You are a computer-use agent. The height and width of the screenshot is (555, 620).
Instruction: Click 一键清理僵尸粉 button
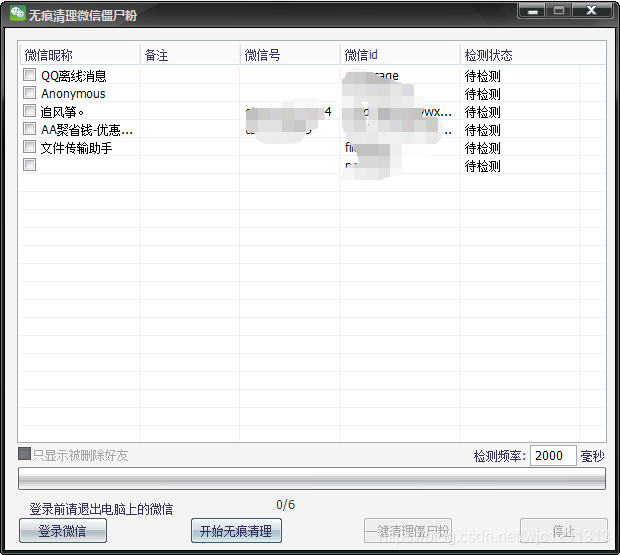(x=408, y=530)
